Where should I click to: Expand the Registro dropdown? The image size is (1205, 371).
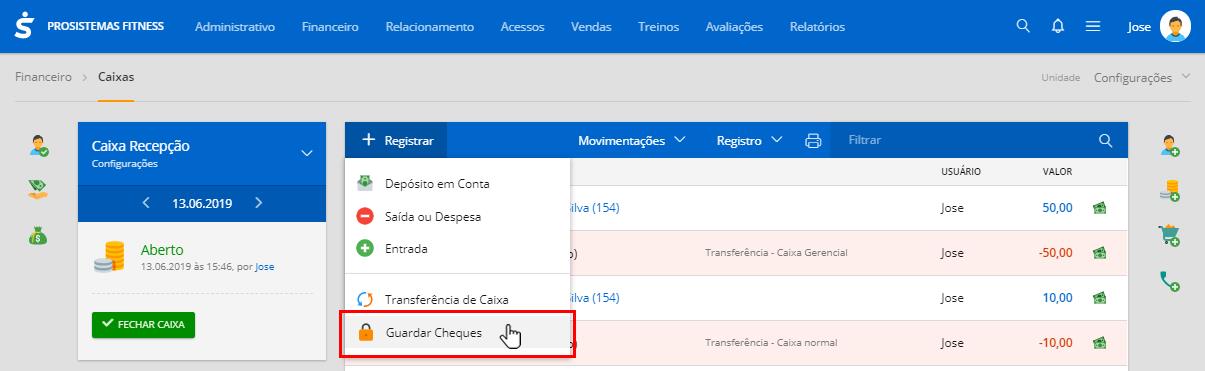[x=750, y=141]
